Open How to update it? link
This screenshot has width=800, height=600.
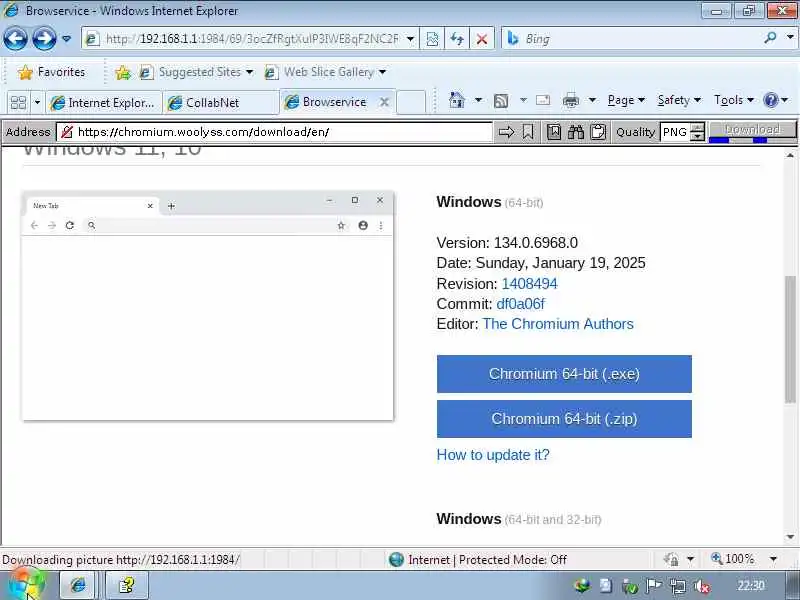click(x=493, y=455)
